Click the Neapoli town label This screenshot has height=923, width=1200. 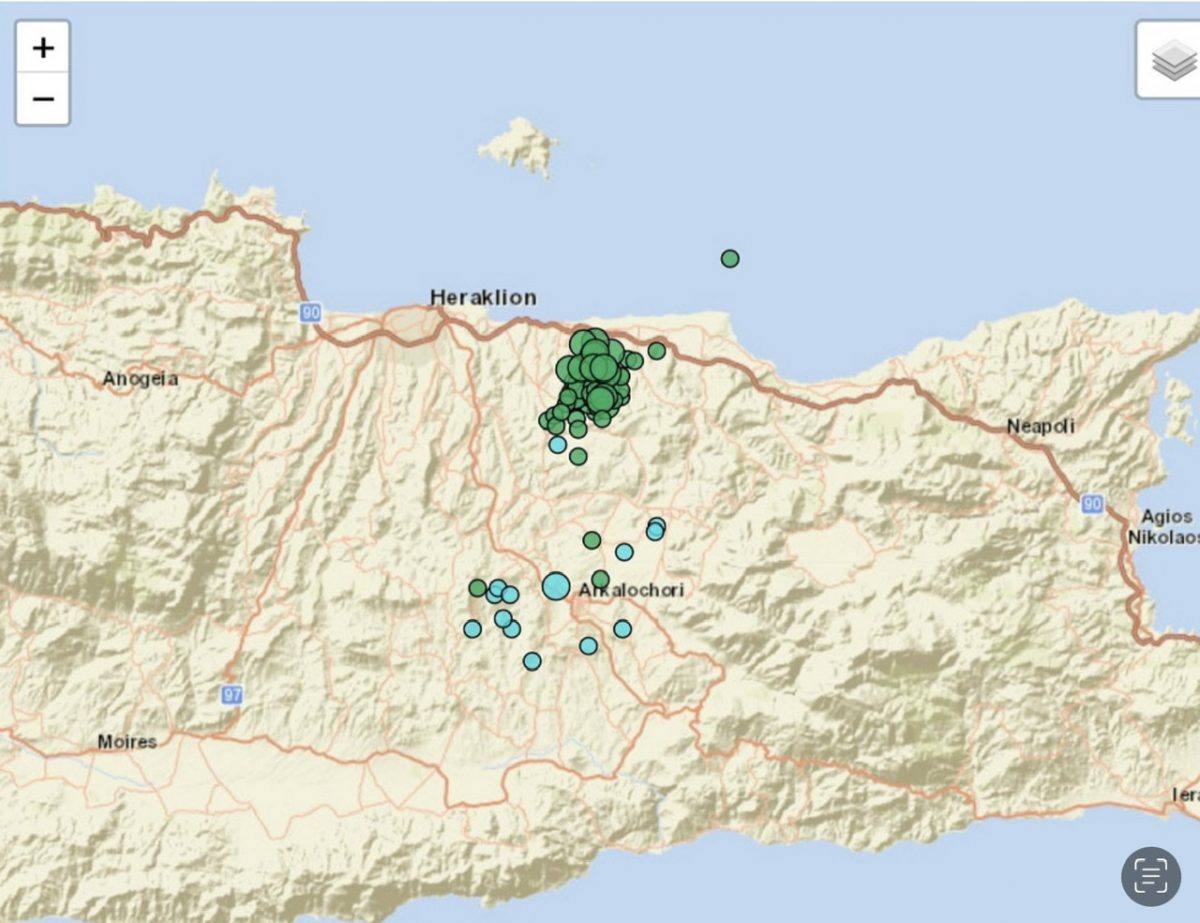[x=1040, y=427]
